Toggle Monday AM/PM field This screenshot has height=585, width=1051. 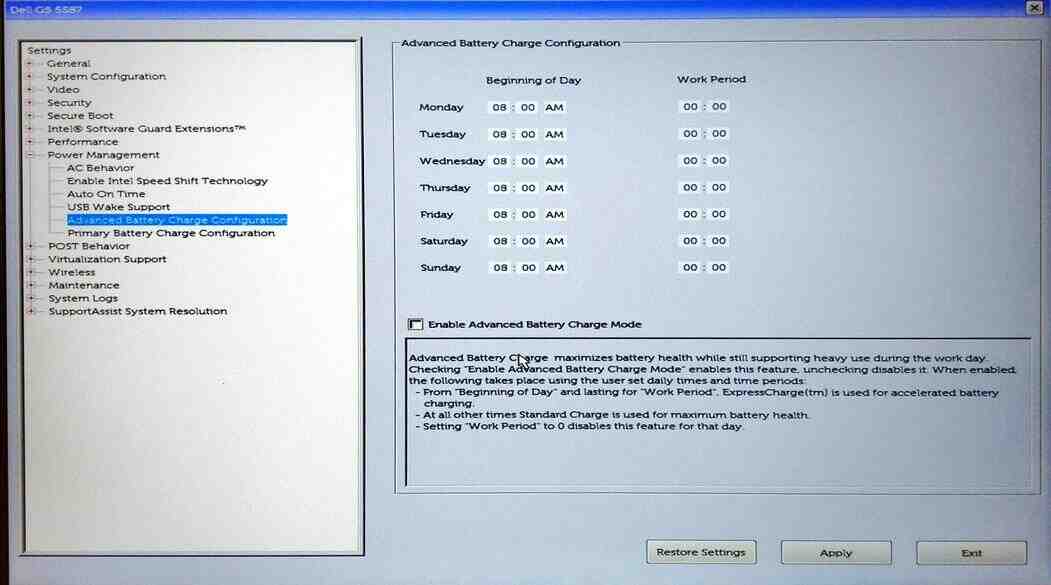(x=554, y=107)
